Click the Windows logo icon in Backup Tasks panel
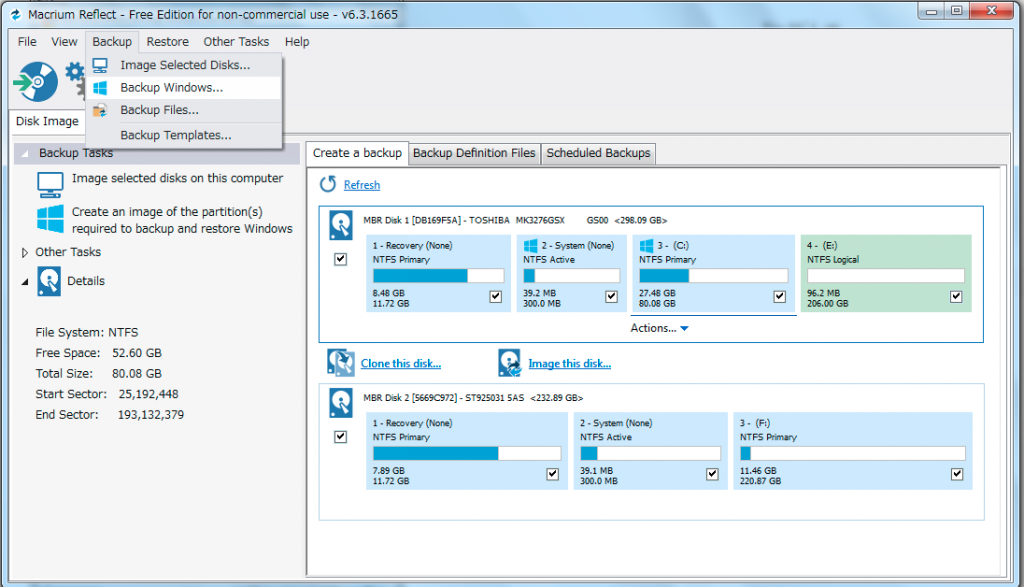This screenshot has width=1024, height=587. (x=50, y=219)
